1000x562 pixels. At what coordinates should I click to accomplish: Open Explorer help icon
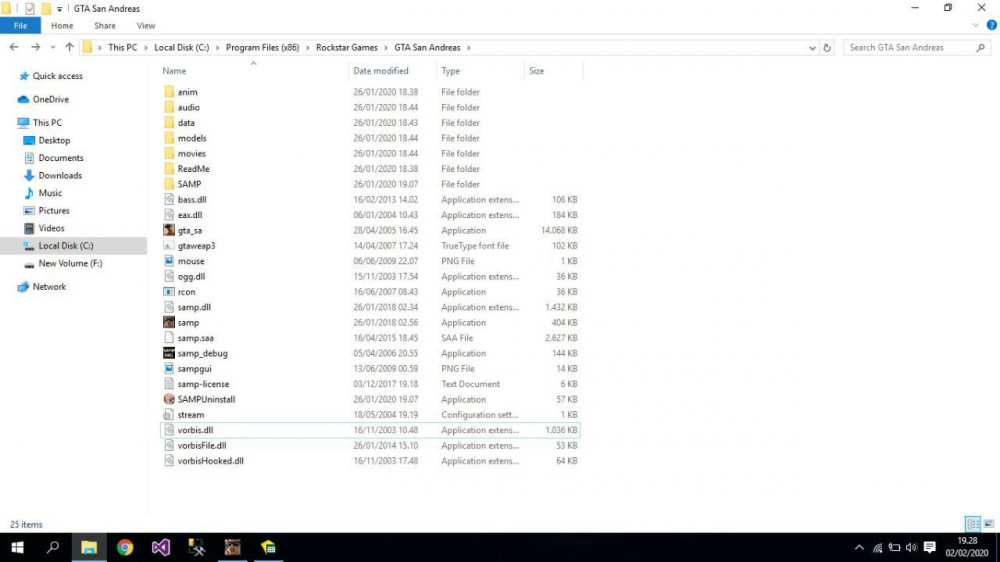click(992, 26)
